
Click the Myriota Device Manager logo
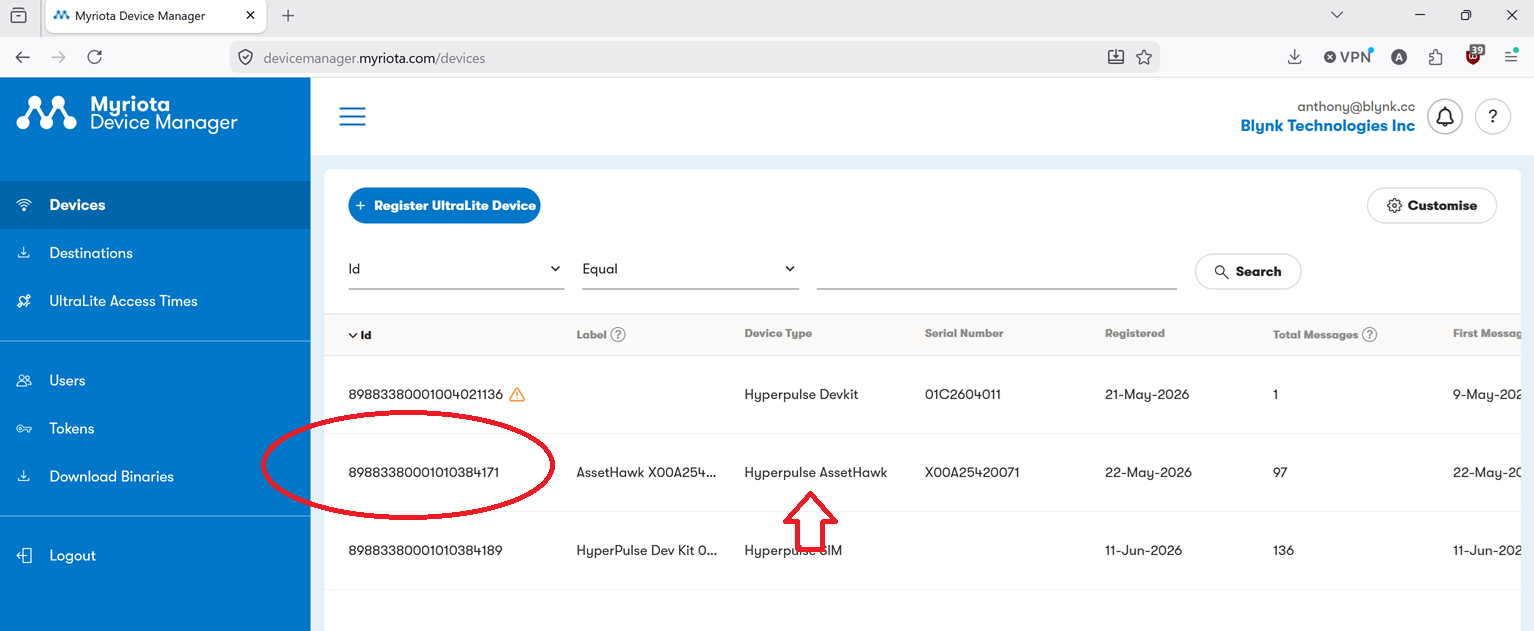pos(127,114)
